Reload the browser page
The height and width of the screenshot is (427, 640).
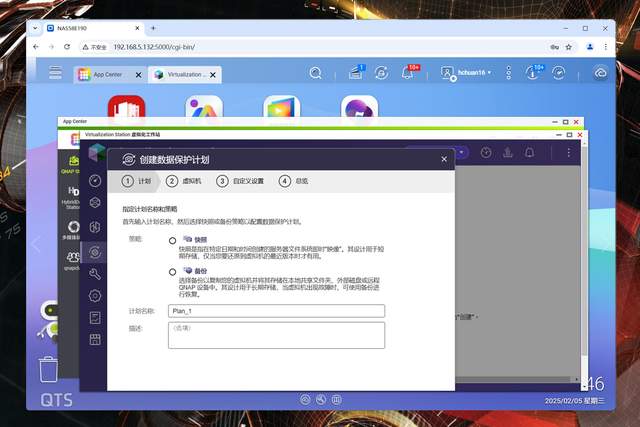(x=67, y=47)
